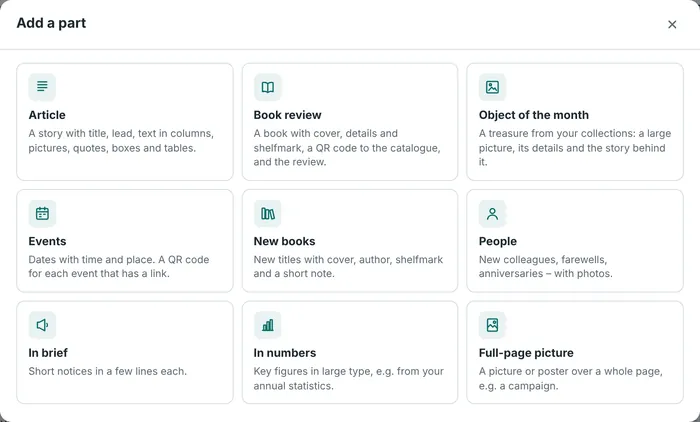Pick the Book review heading
Image resolution: width=700 pixels, height=422 pixels.
point(288,115)
